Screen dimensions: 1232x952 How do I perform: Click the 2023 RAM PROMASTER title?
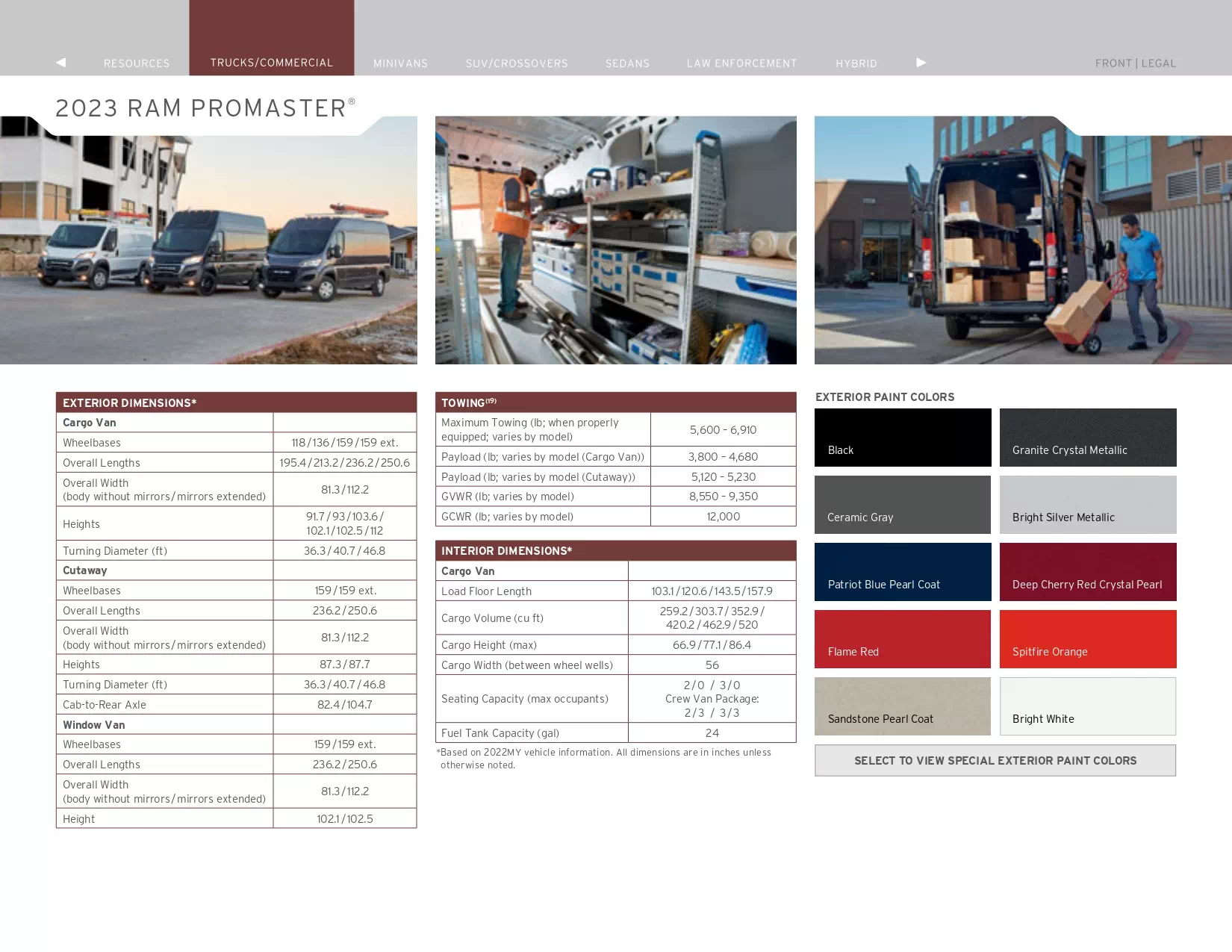tap(205, 108)
